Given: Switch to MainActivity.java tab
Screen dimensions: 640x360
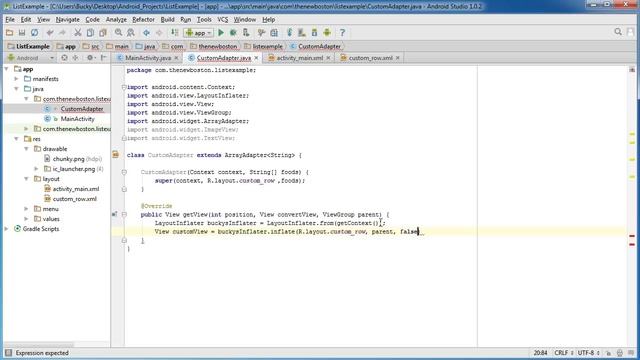Looking at the screenshot, I should pos(148,58).
